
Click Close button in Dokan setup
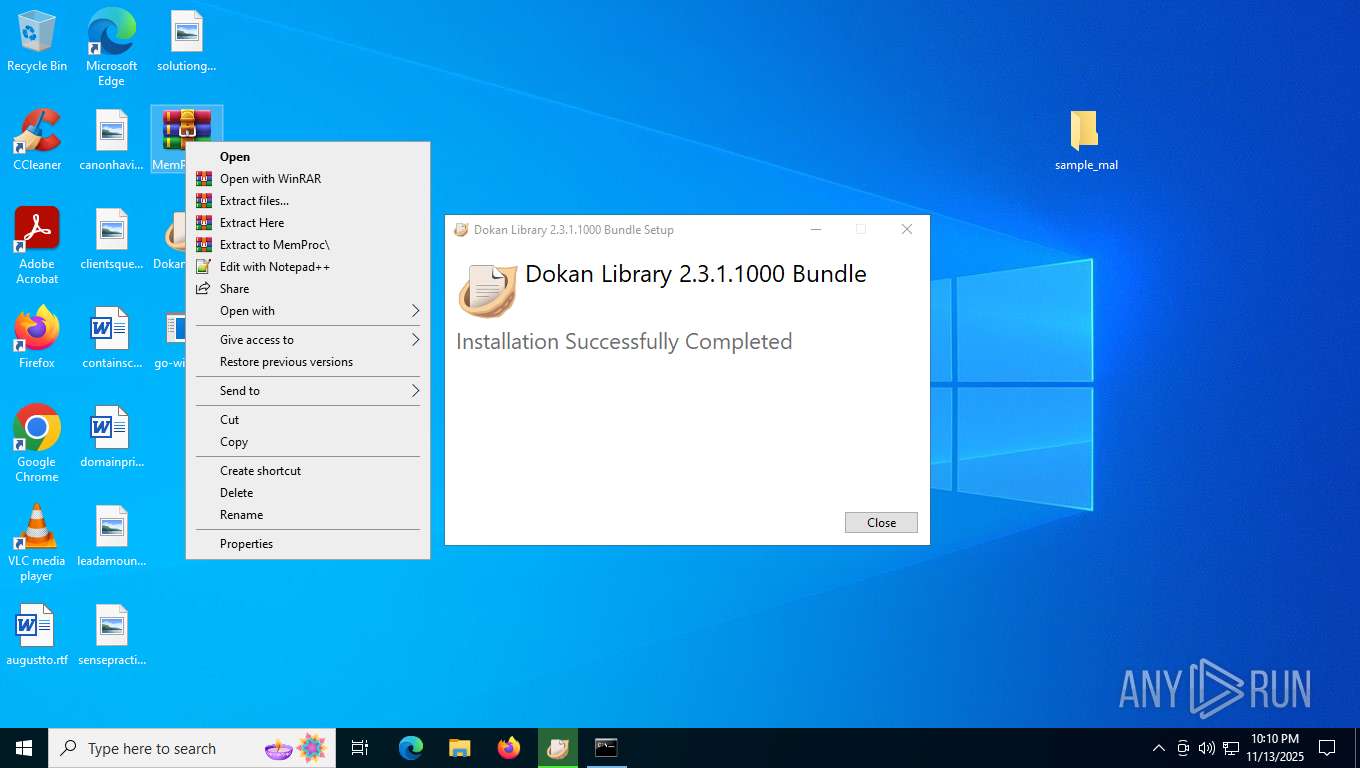click(881, 523)
